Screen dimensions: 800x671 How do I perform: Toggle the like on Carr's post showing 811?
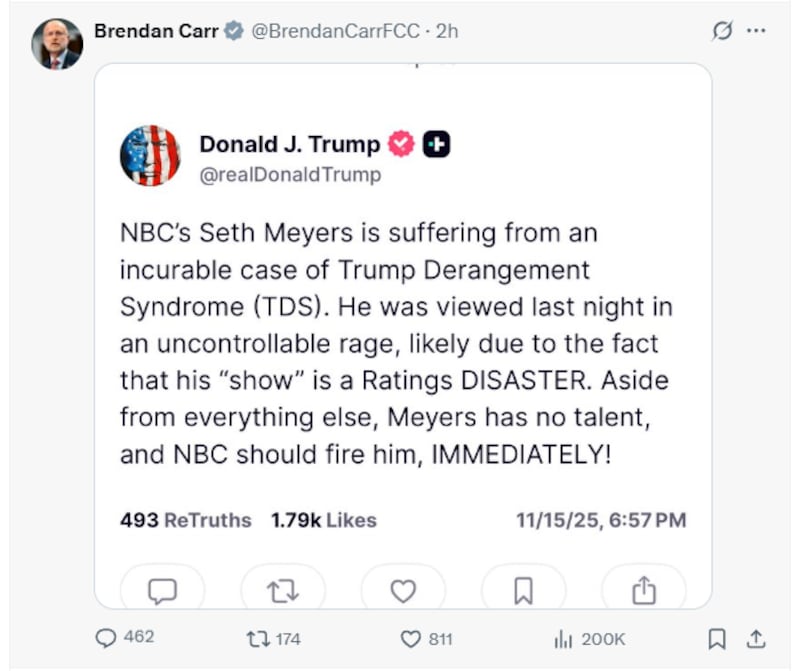pyautogui.click(x=412, y=637)
